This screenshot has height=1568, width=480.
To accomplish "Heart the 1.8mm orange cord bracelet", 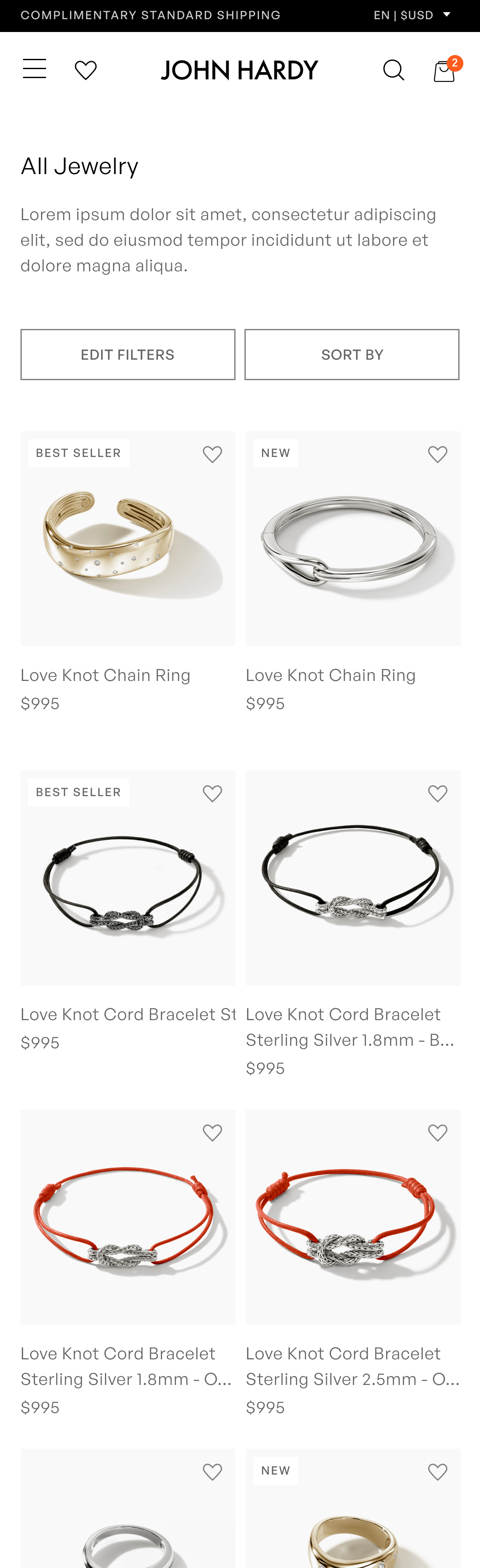I will [212, 1132].
